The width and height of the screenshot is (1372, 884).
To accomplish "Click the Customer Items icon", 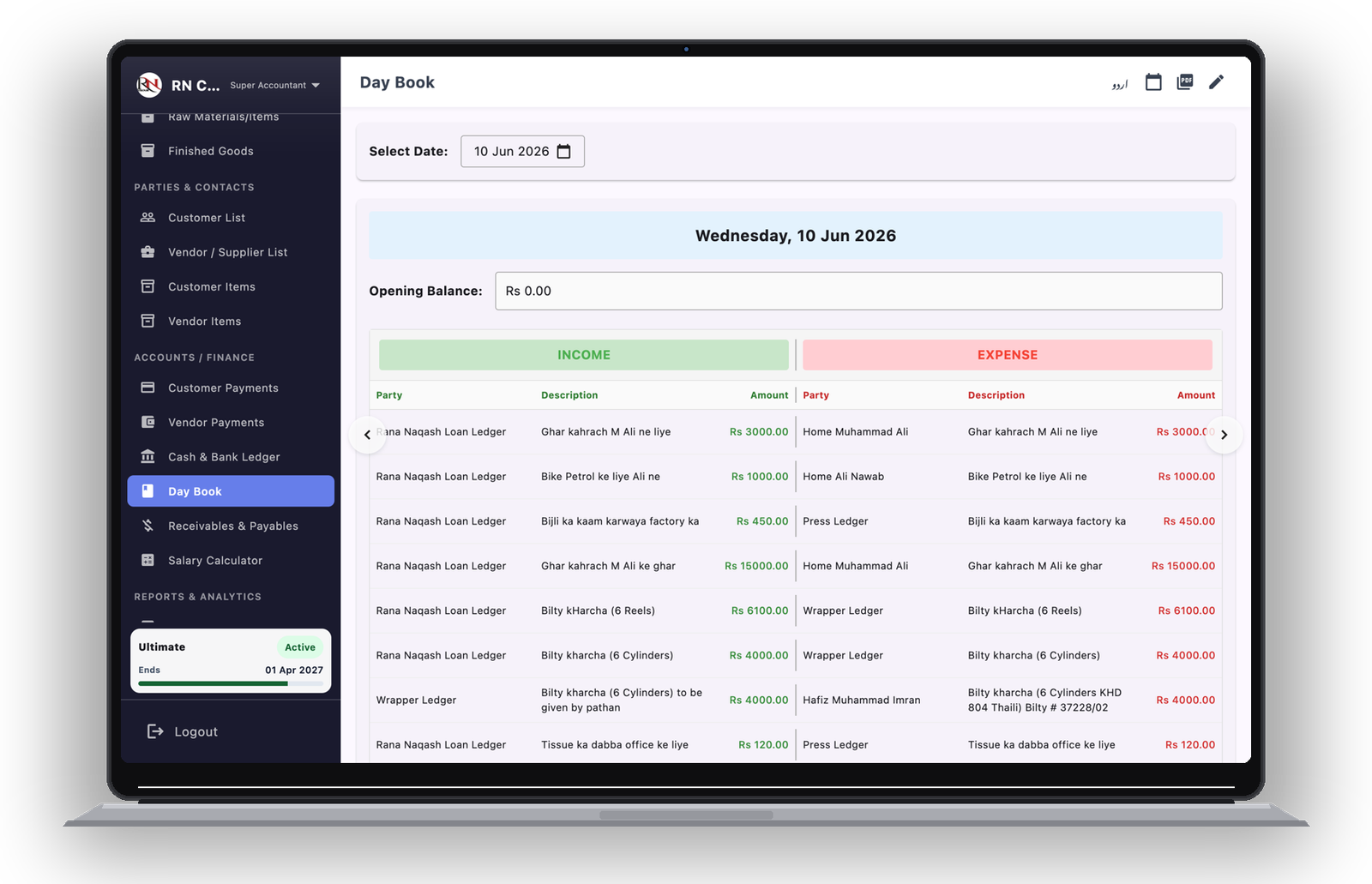I will (147, 286).
